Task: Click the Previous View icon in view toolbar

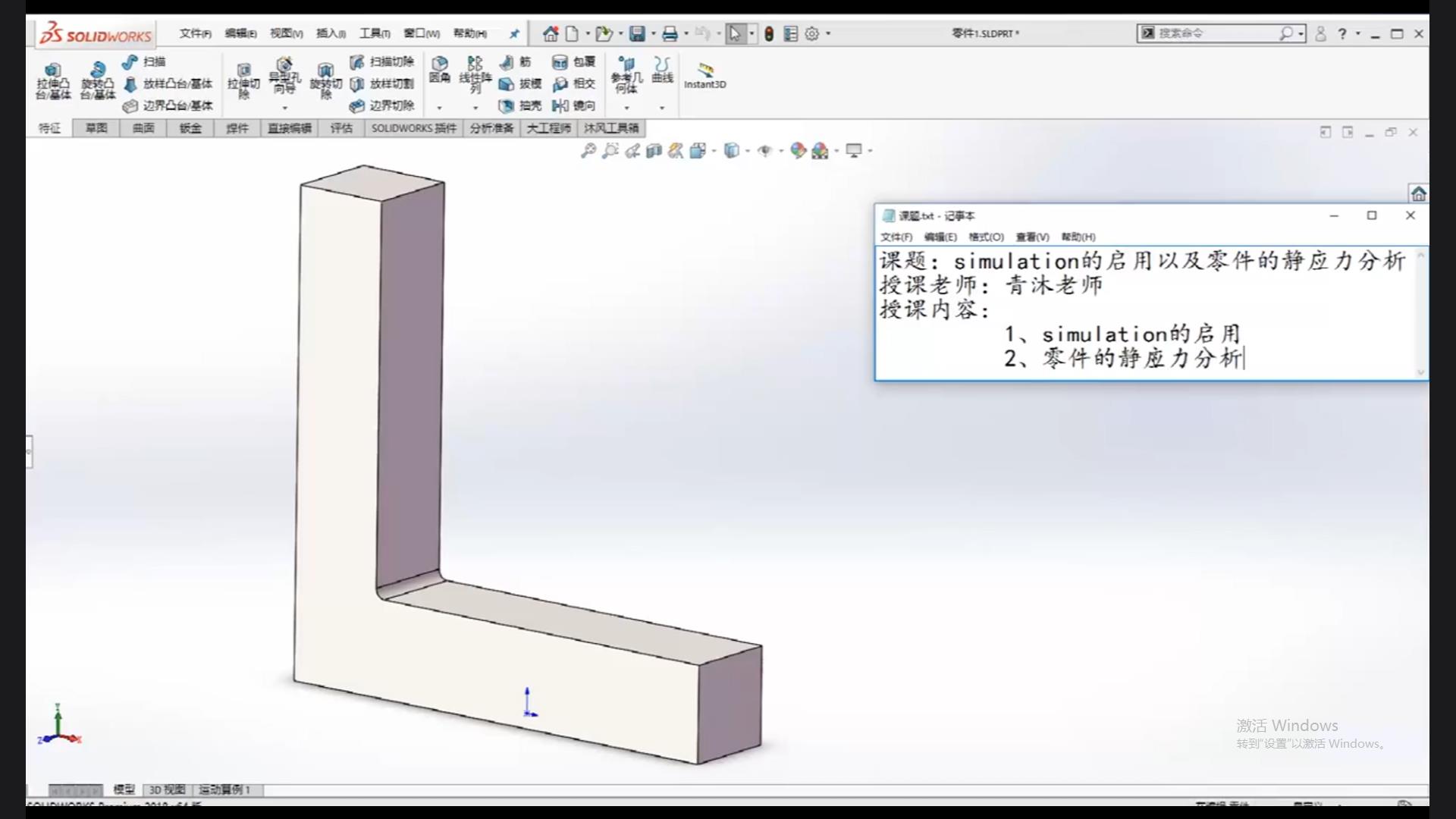Action: (632, 151)
